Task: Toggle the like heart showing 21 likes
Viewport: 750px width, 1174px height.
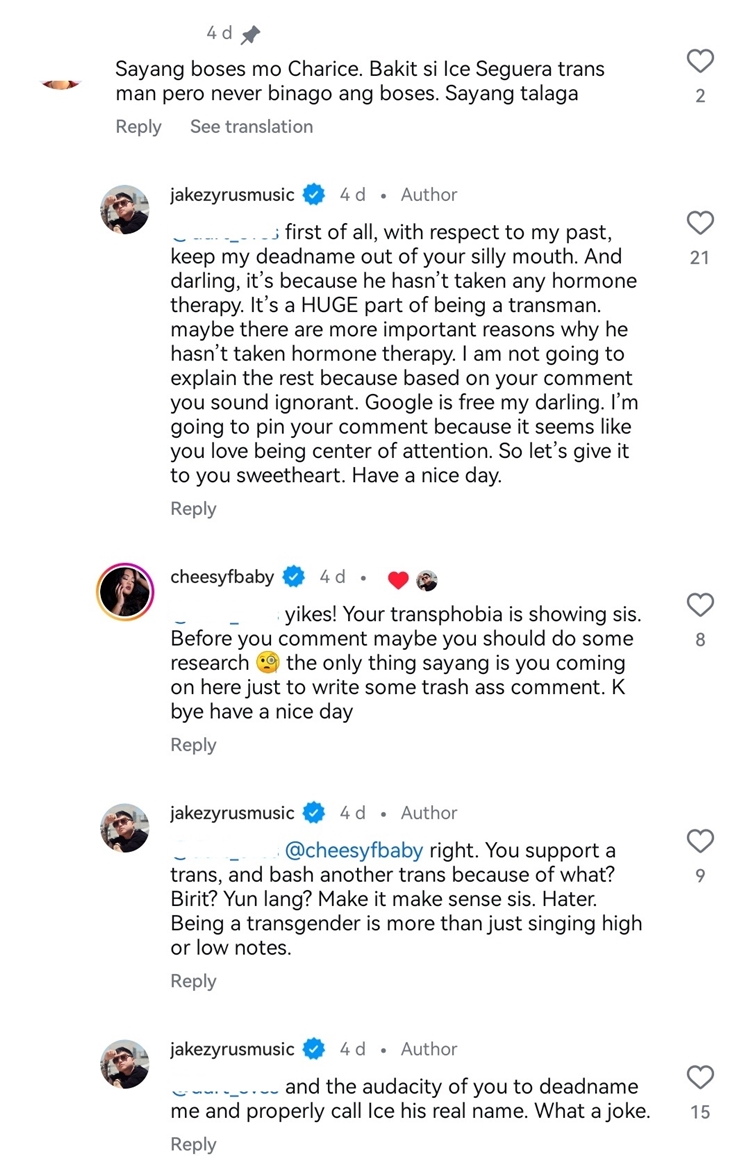Action: (x=700, y=223)
